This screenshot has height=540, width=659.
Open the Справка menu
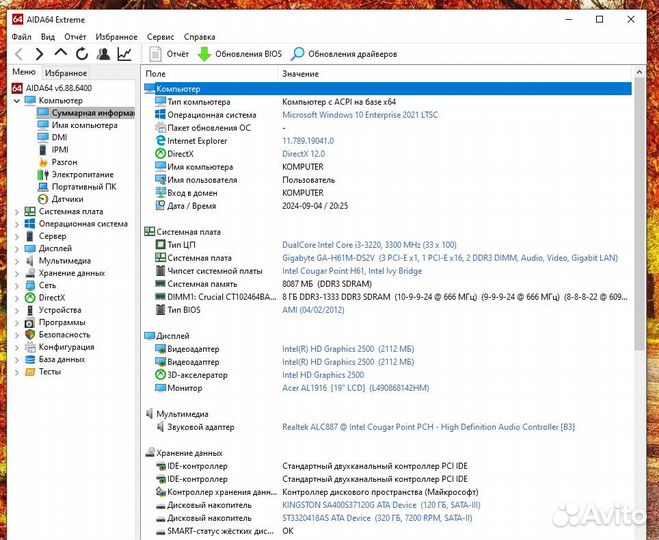(199, 37)
